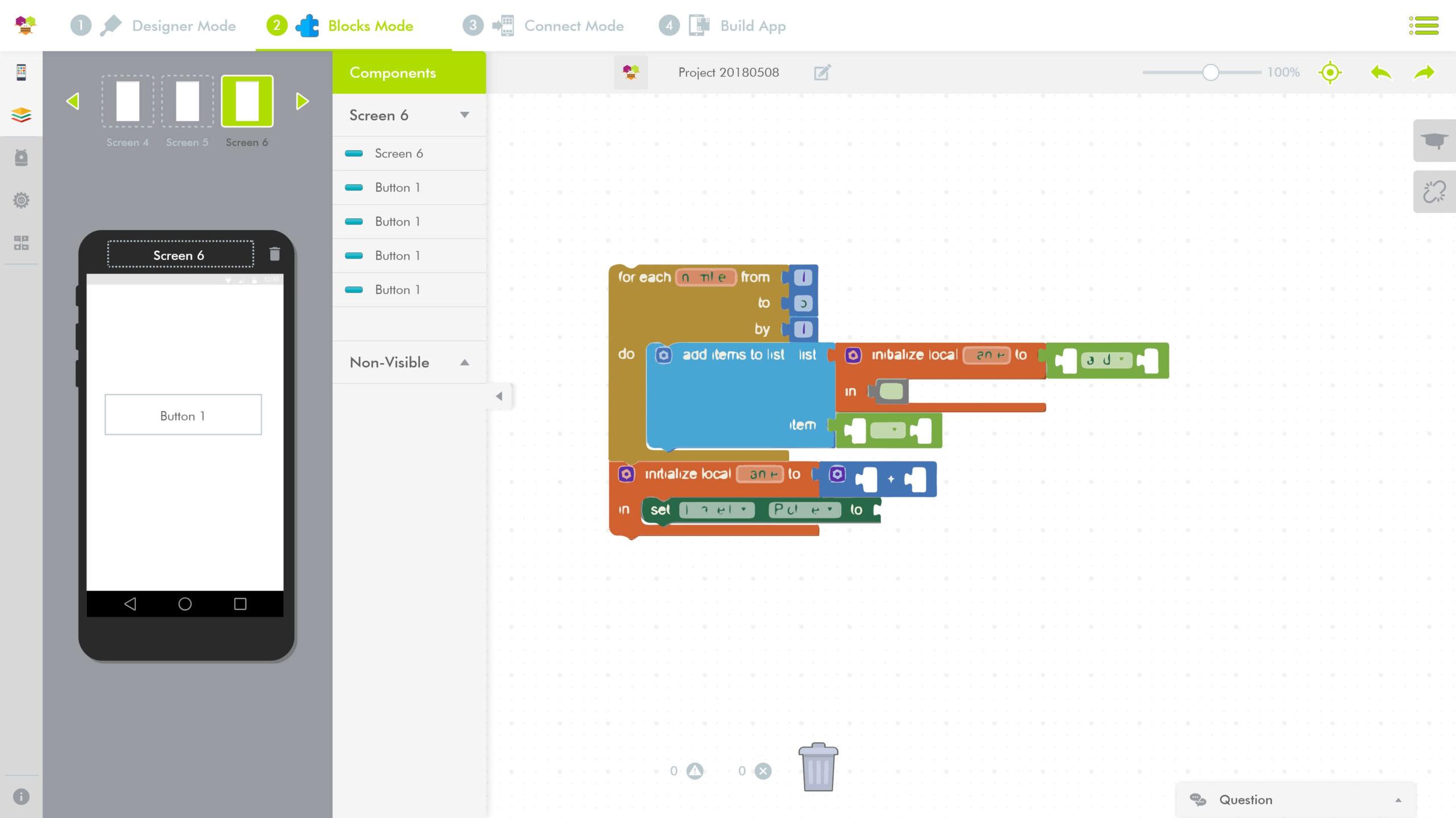This screenshot has width=1456, height=818.
Task: Expand the Screen 6 dropdown
Action: 464,115
